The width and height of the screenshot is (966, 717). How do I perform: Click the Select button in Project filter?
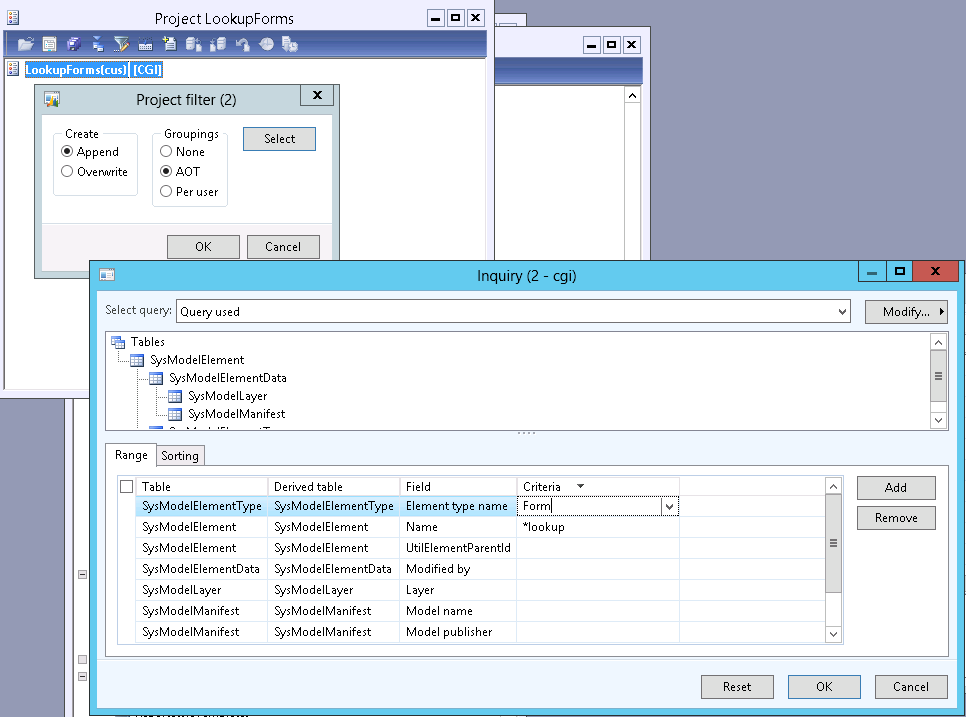tap(279, 139)
